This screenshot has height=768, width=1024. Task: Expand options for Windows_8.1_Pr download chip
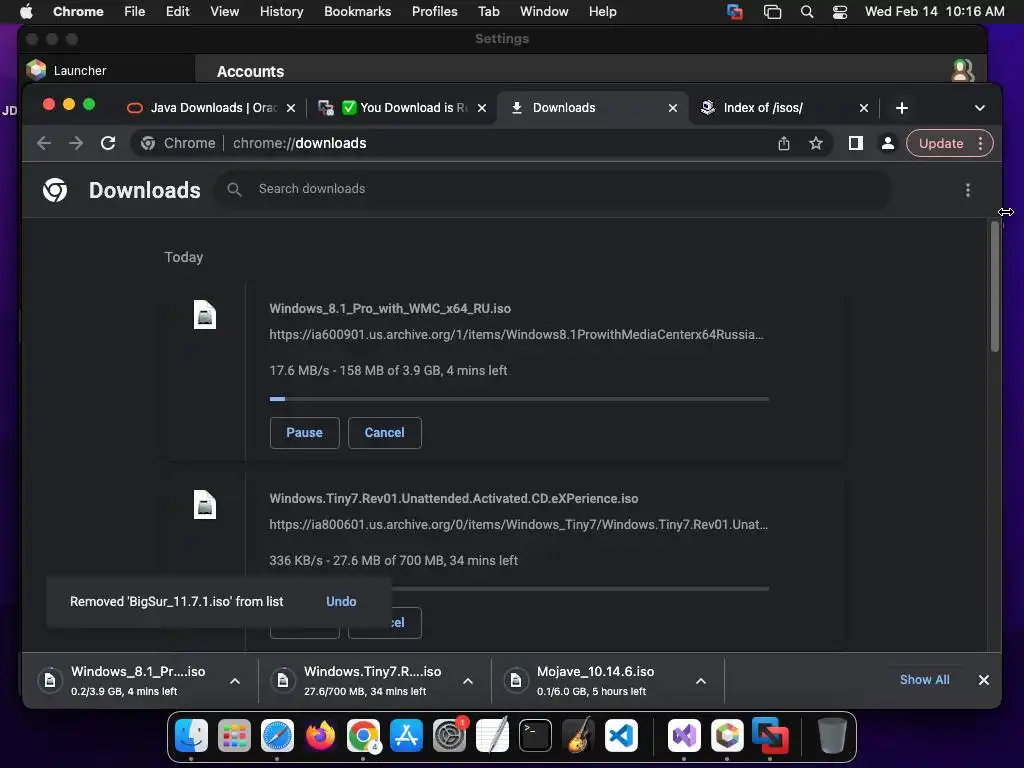click(x=235, y=680)
